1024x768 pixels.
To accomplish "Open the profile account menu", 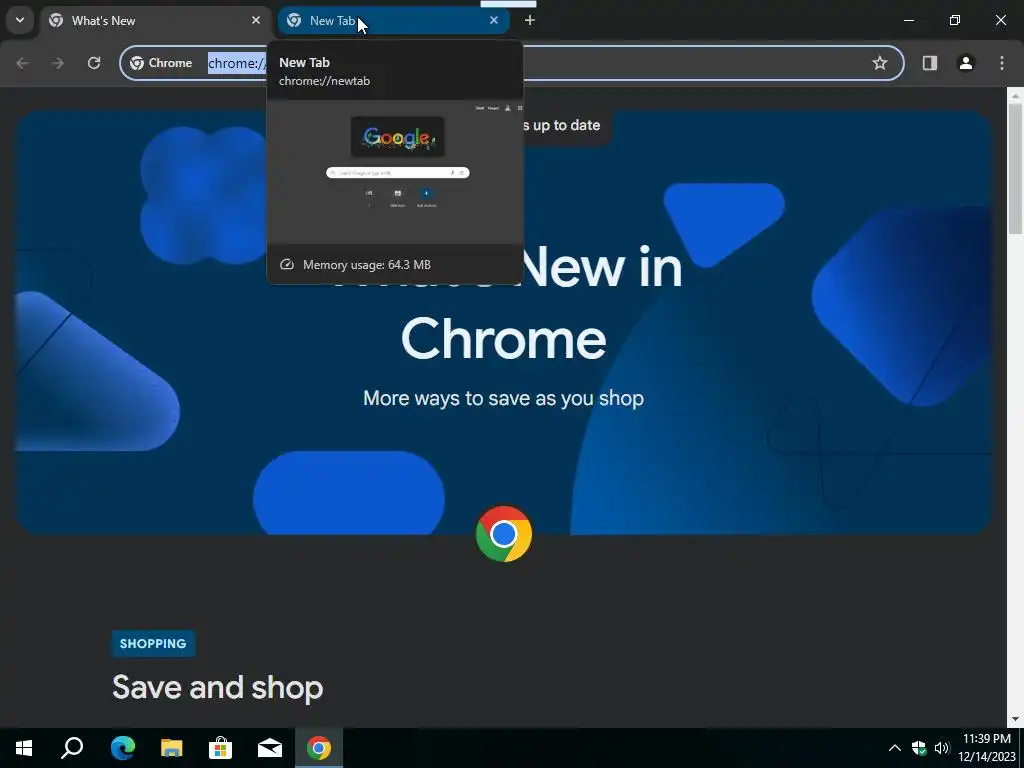I will (x=966, y=63).
